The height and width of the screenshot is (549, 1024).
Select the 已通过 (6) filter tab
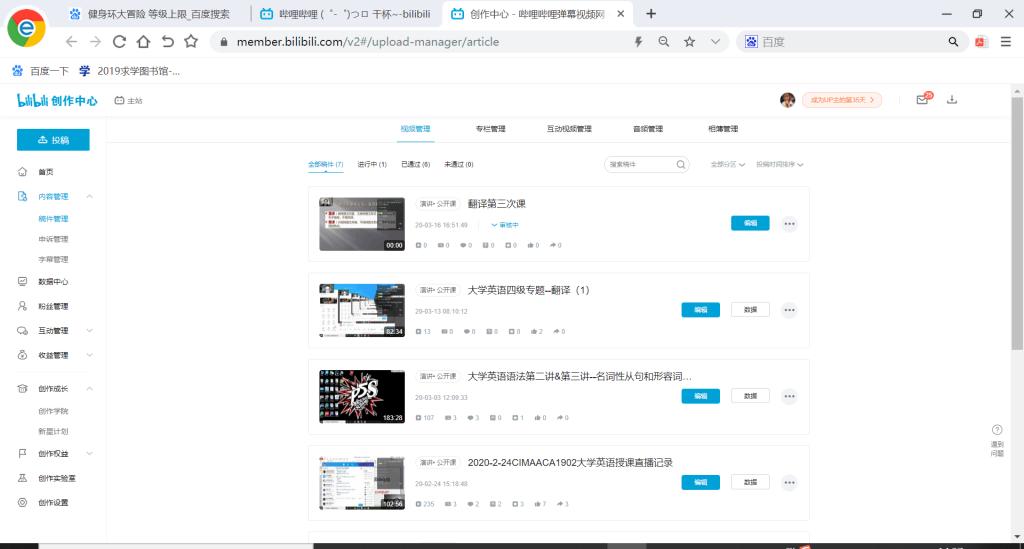[x=415, y=164]
